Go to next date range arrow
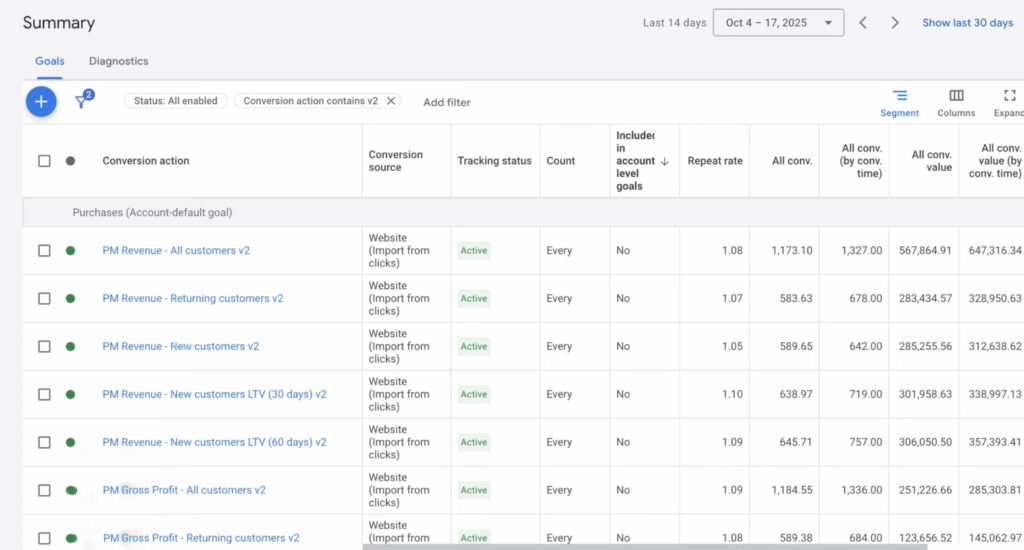The width and height of the screenshot is (1024, 550). (895, 23)
